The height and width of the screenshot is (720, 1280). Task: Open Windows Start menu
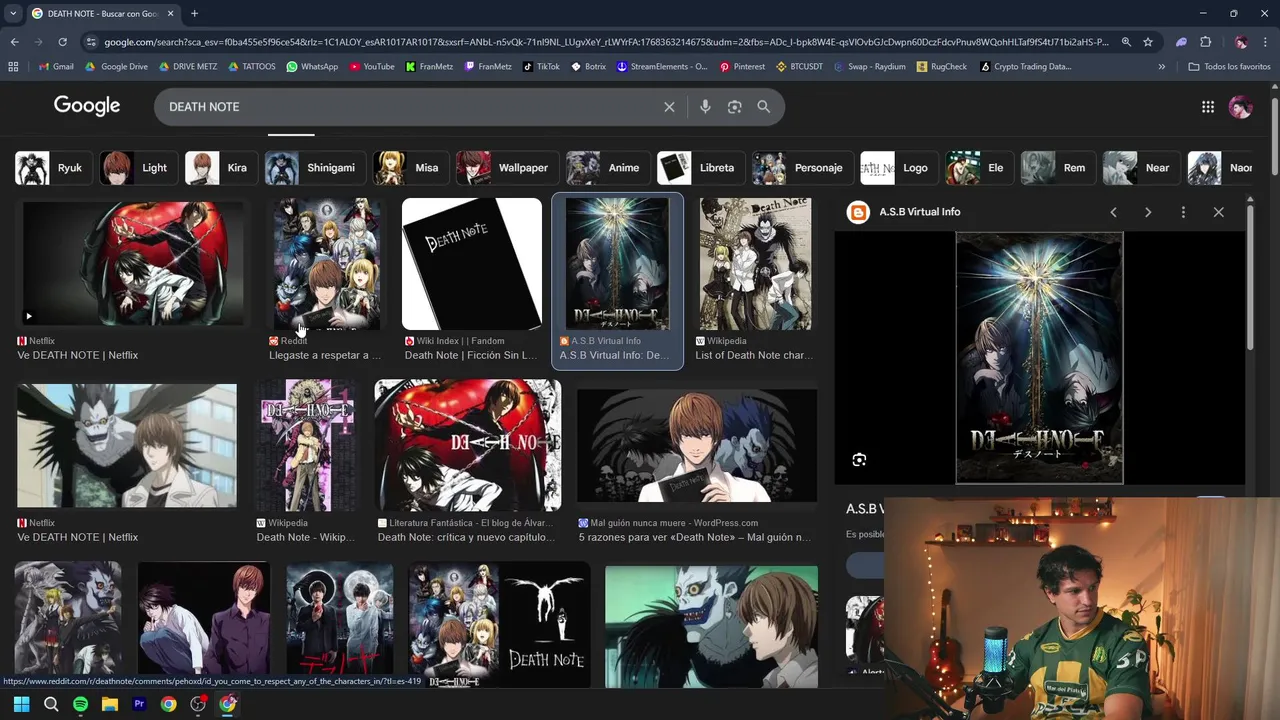(21, 704)
